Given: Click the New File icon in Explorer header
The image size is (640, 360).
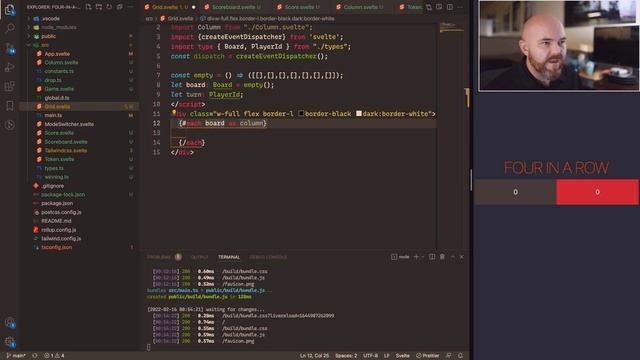Looking at the screenshot, I should [x=89, y=7].
